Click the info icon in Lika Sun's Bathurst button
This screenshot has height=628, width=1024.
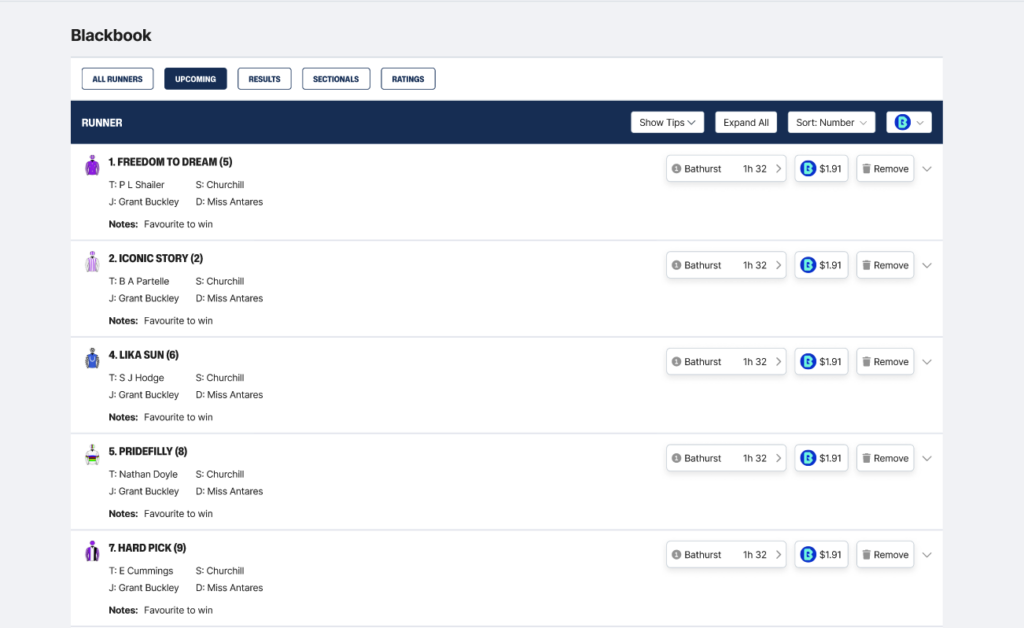tap(677, 362)
